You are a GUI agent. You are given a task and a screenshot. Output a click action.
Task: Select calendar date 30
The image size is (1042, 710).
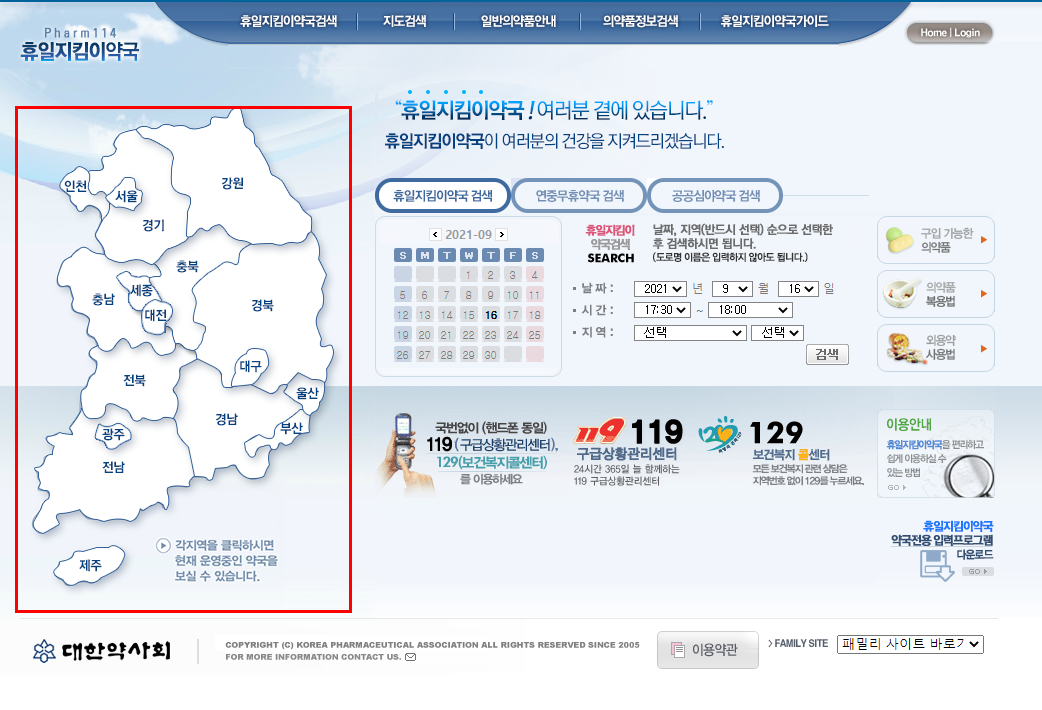tap(490, 354)
